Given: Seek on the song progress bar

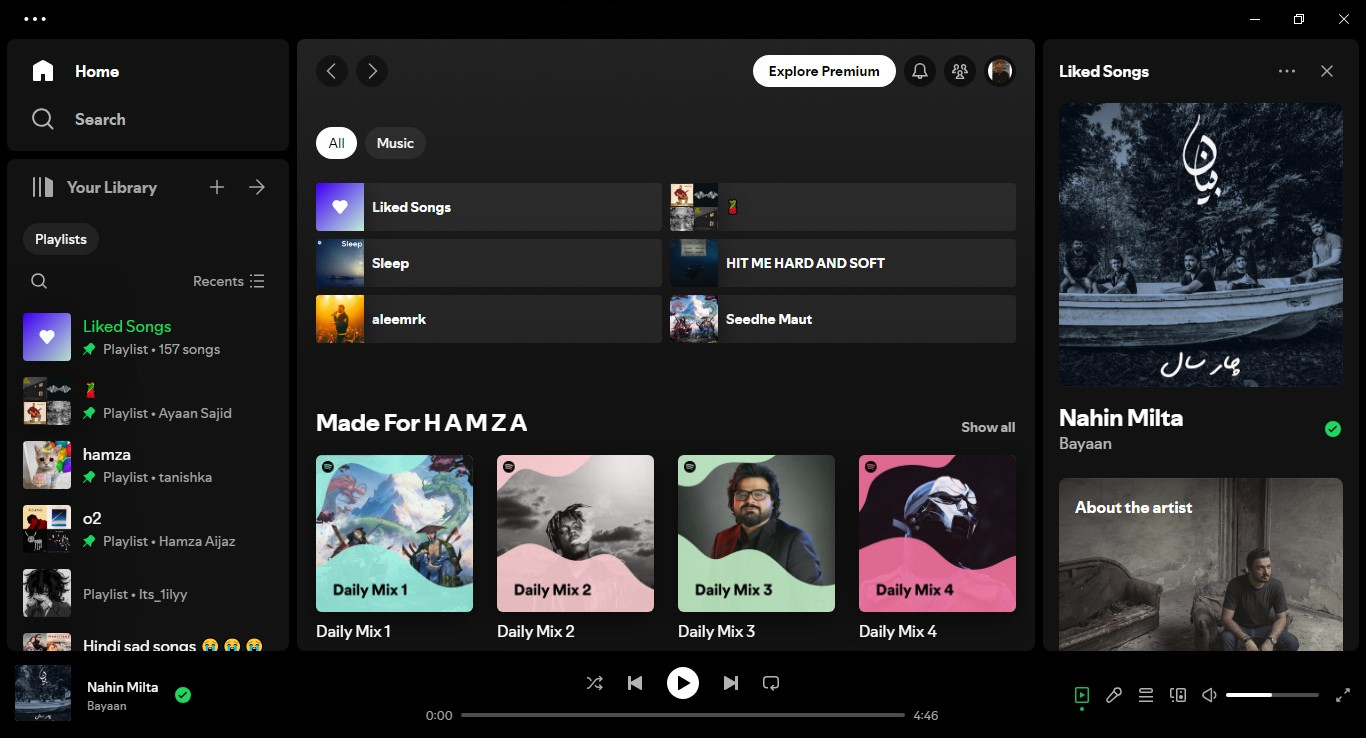Looking at the screenshot, I should click(683, 715).
